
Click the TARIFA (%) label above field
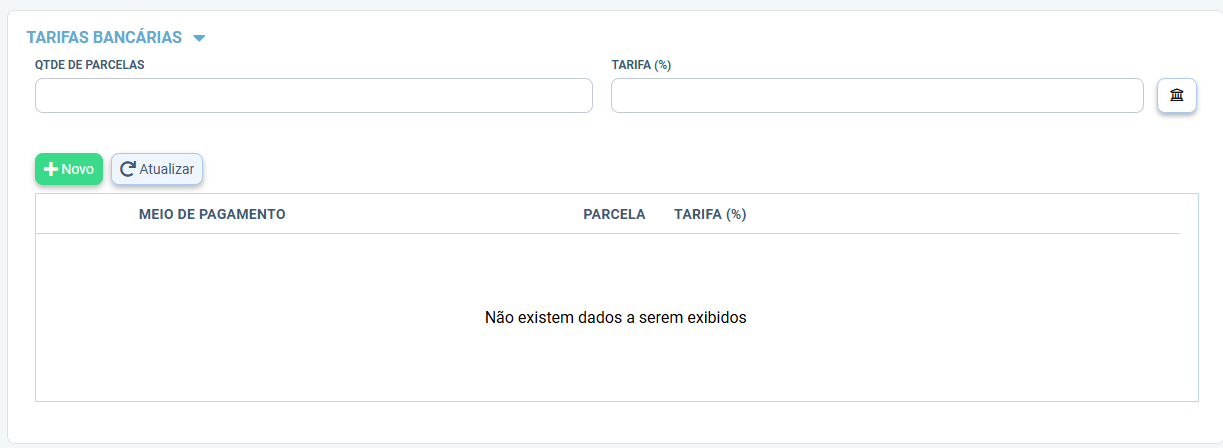[x=641, y=64]
